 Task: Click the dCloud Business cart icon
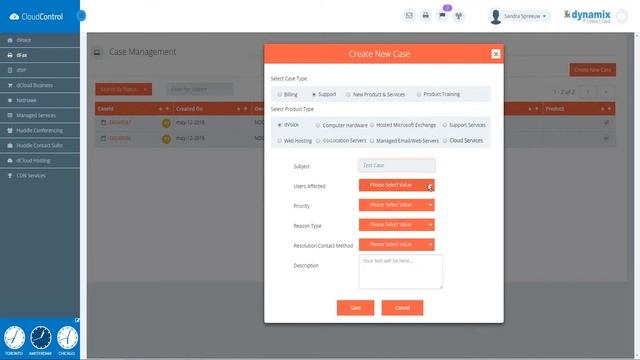click(10, 85)
